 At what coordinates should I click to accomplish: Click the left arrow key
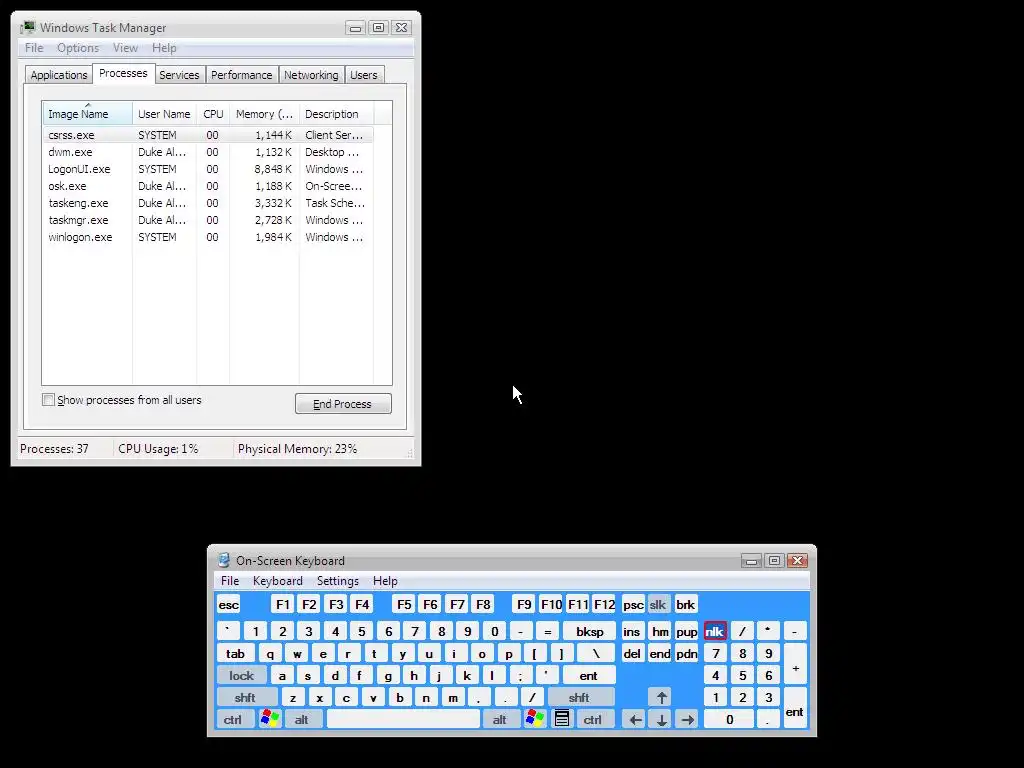coord(634,719)
